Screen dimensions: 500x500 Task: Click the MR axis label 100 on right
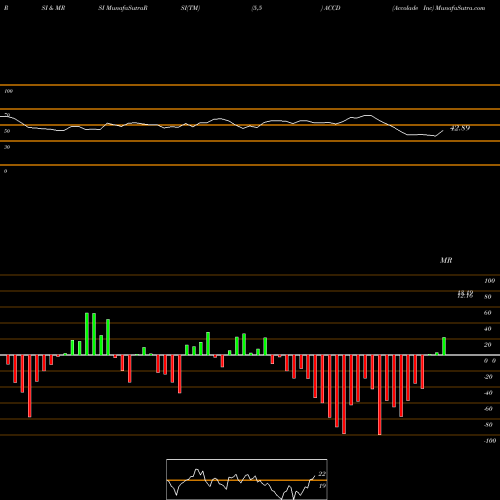pyautogui.click(x=489, y=281)
